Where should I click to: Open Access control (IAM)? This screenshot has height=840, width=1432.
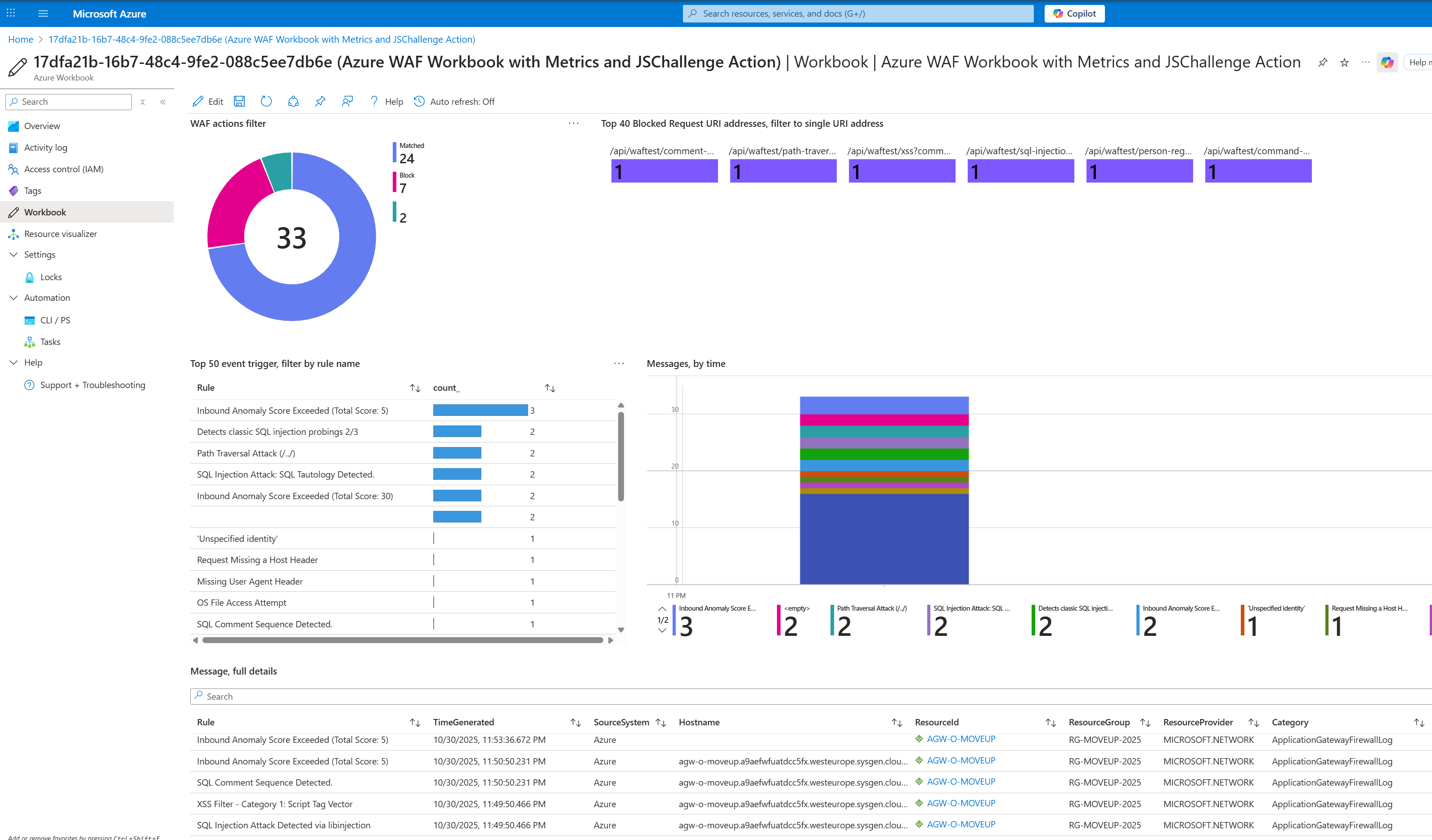pyautogui.click(x=63, y=169)
